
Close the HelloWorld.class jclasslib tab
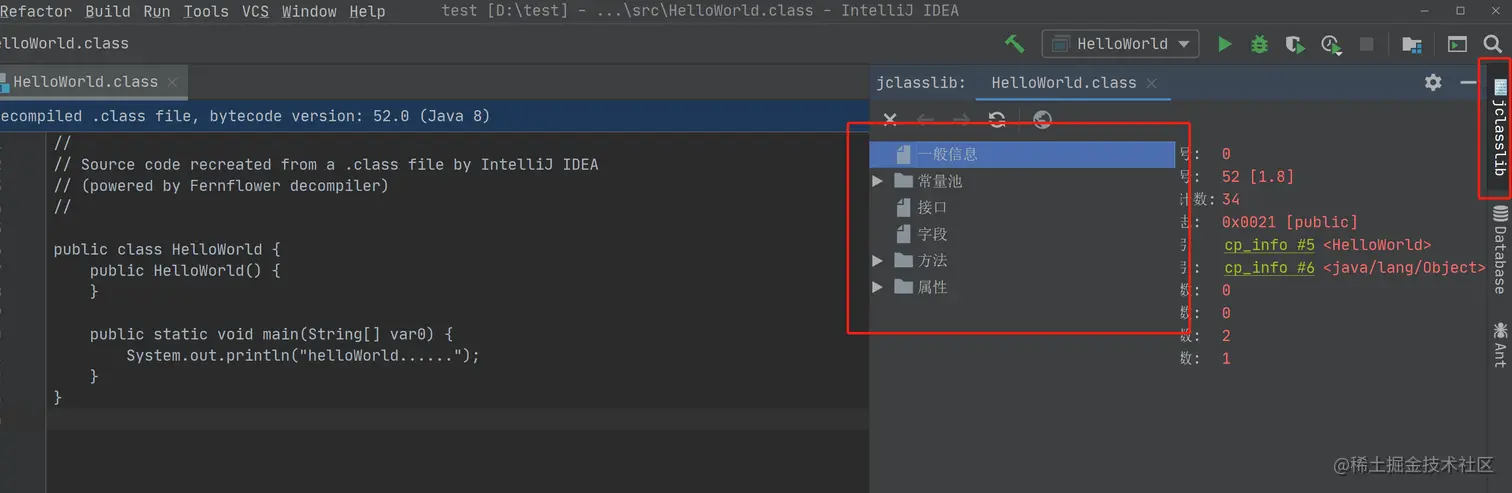(1151, 83)
